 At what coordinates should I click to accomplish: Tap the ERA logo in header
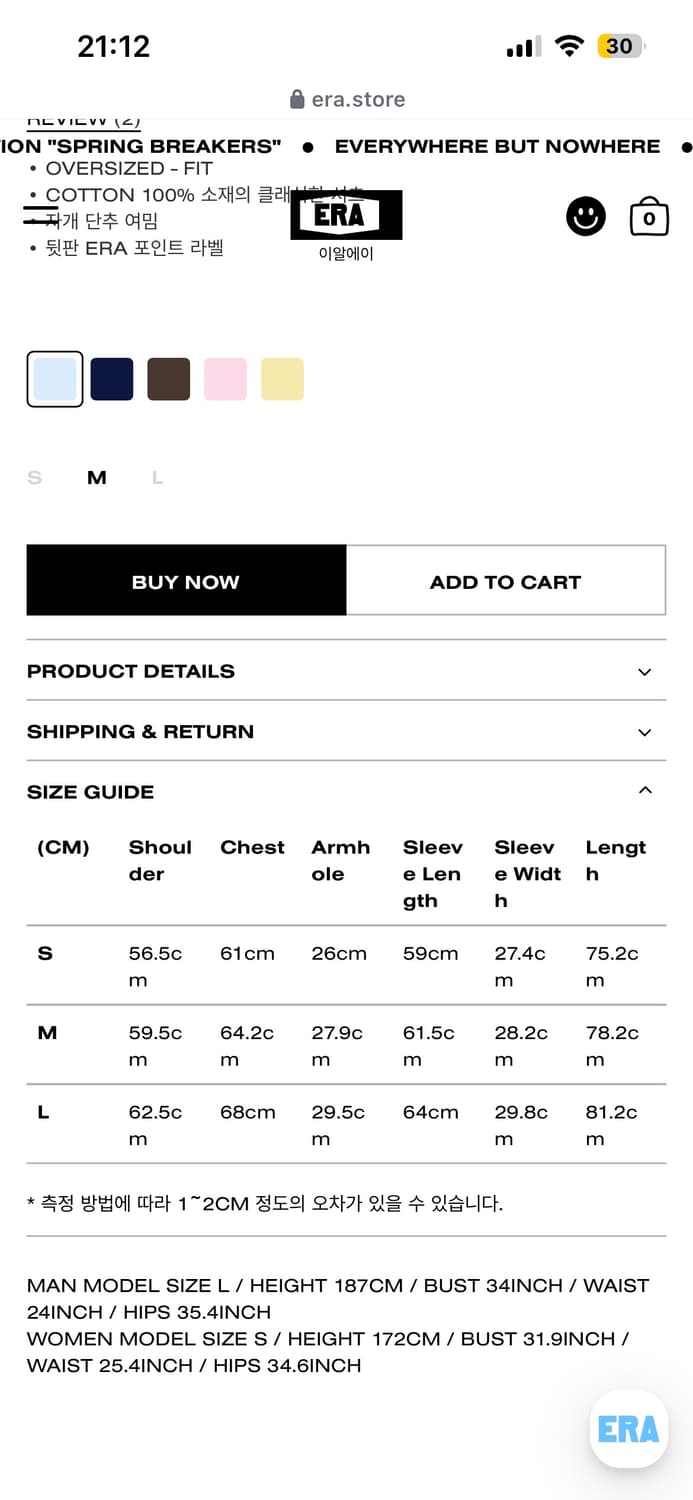click(x=346, y=215)
